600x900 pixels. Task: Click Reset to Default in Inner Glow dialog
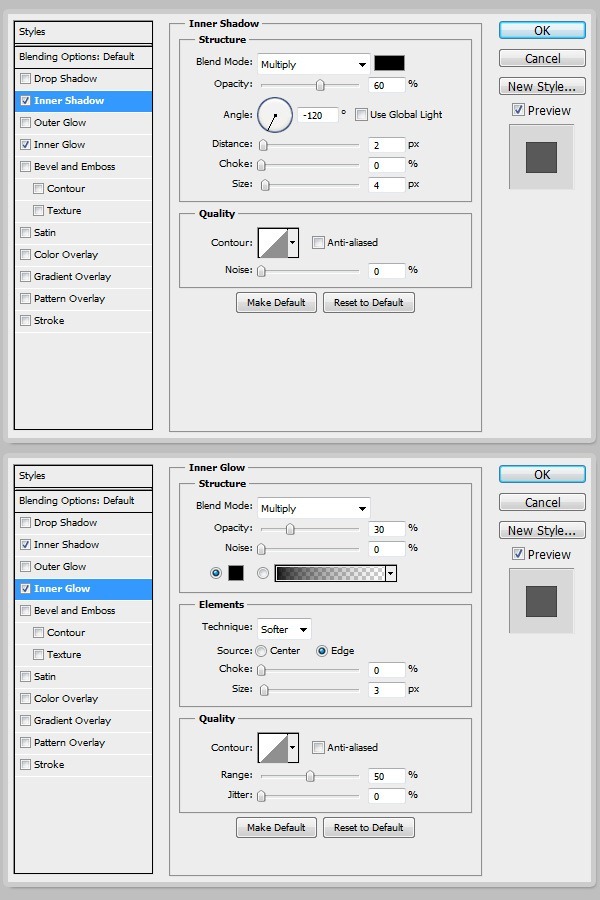click(x=369, y=827)
